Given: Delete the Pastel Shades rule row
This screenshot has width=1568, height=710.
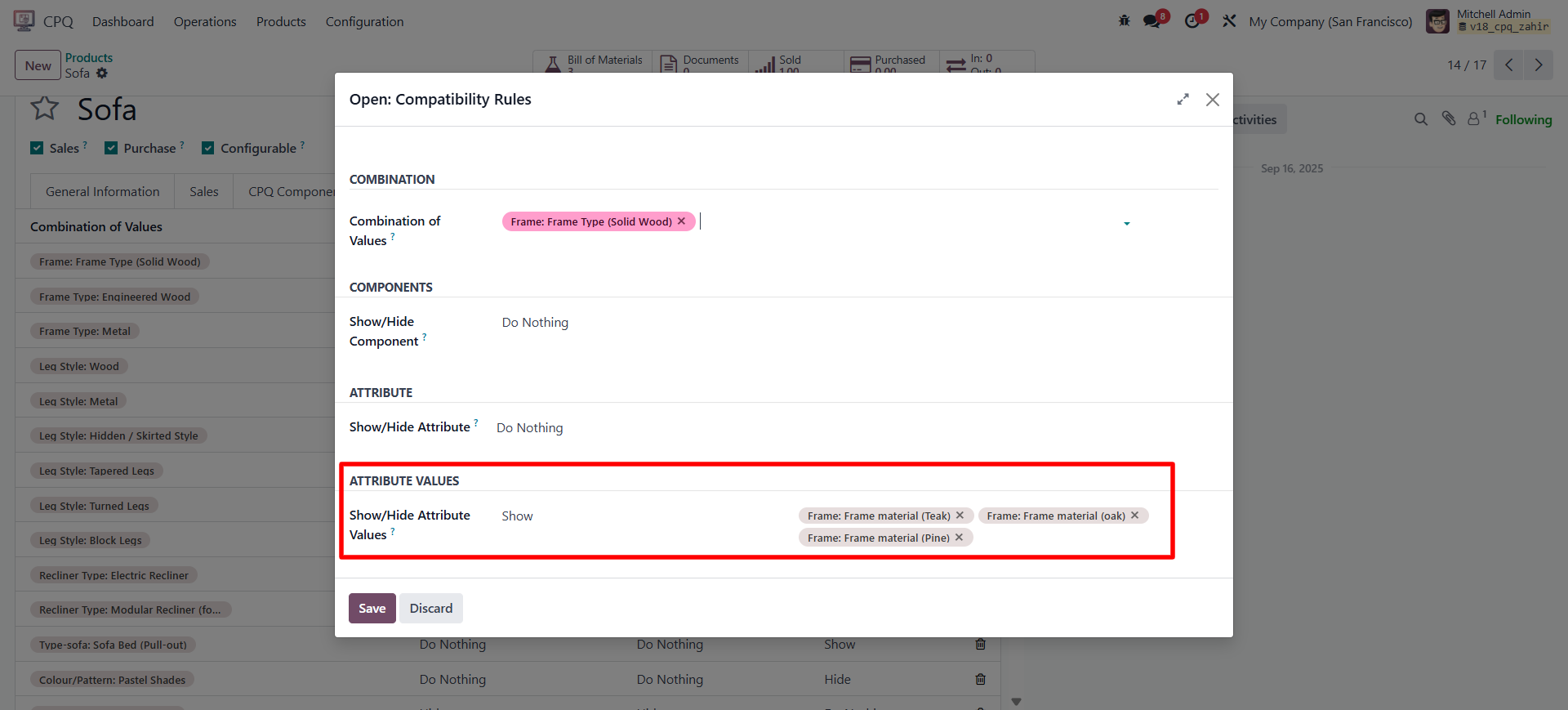Looking at the screenshot, I should coord(980,679).
